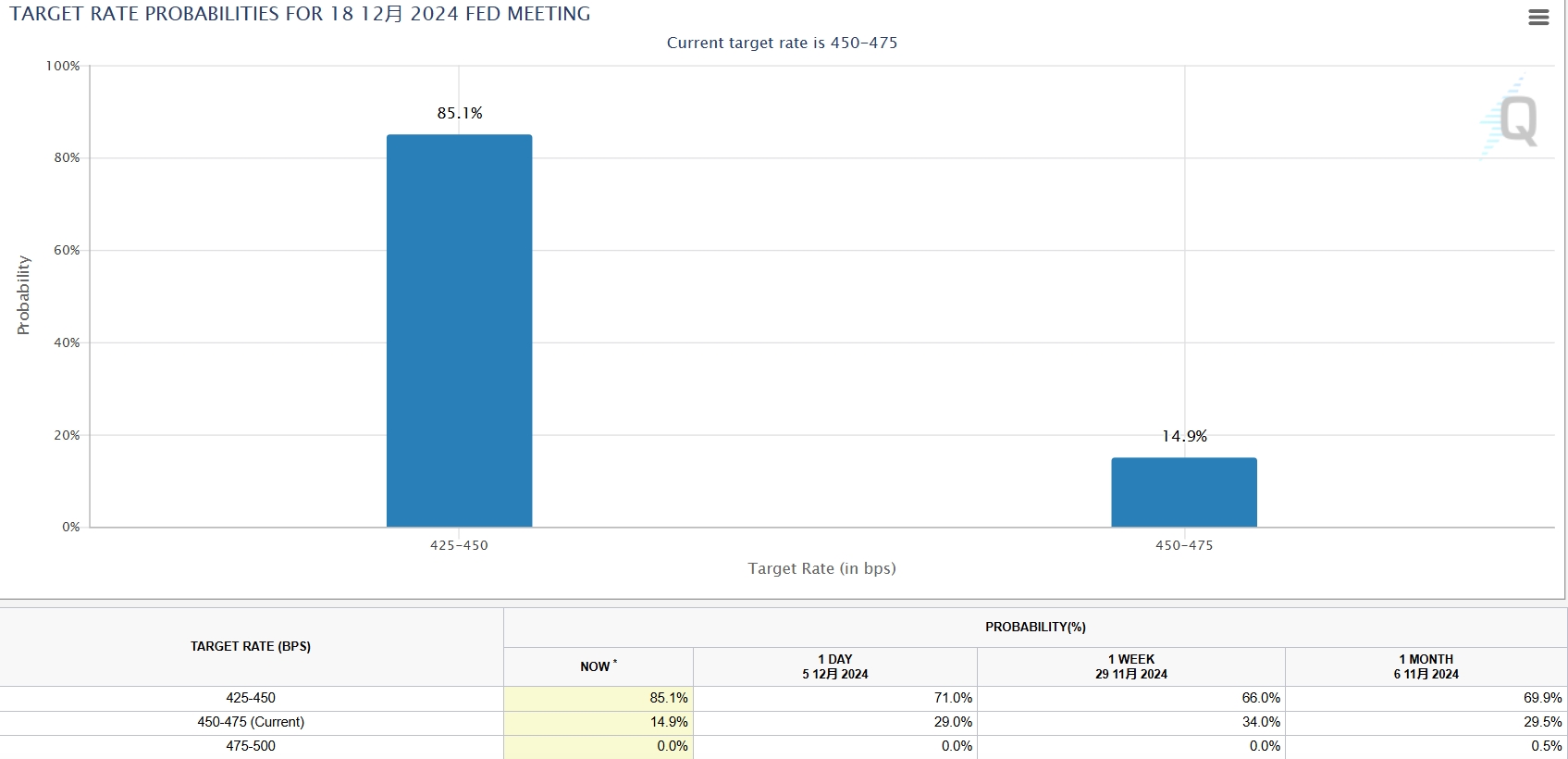Click the PROBABILITY(%) header cell
Image resolution: width=1568 pixels, height=759 pixels.
(x=1035, y=627)
